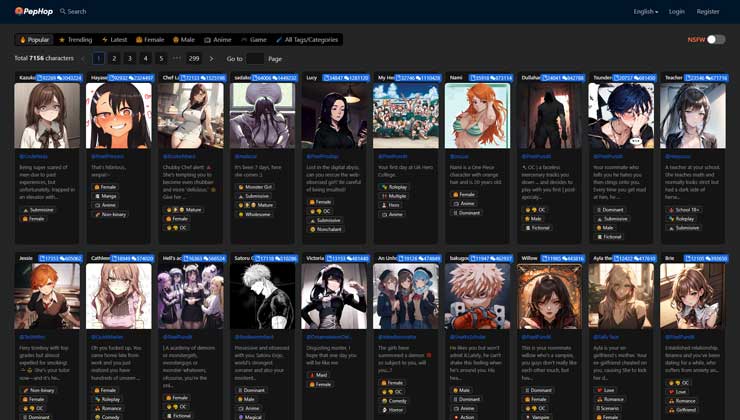Click the School 18+ tag on Teacher card

(686, 210)
